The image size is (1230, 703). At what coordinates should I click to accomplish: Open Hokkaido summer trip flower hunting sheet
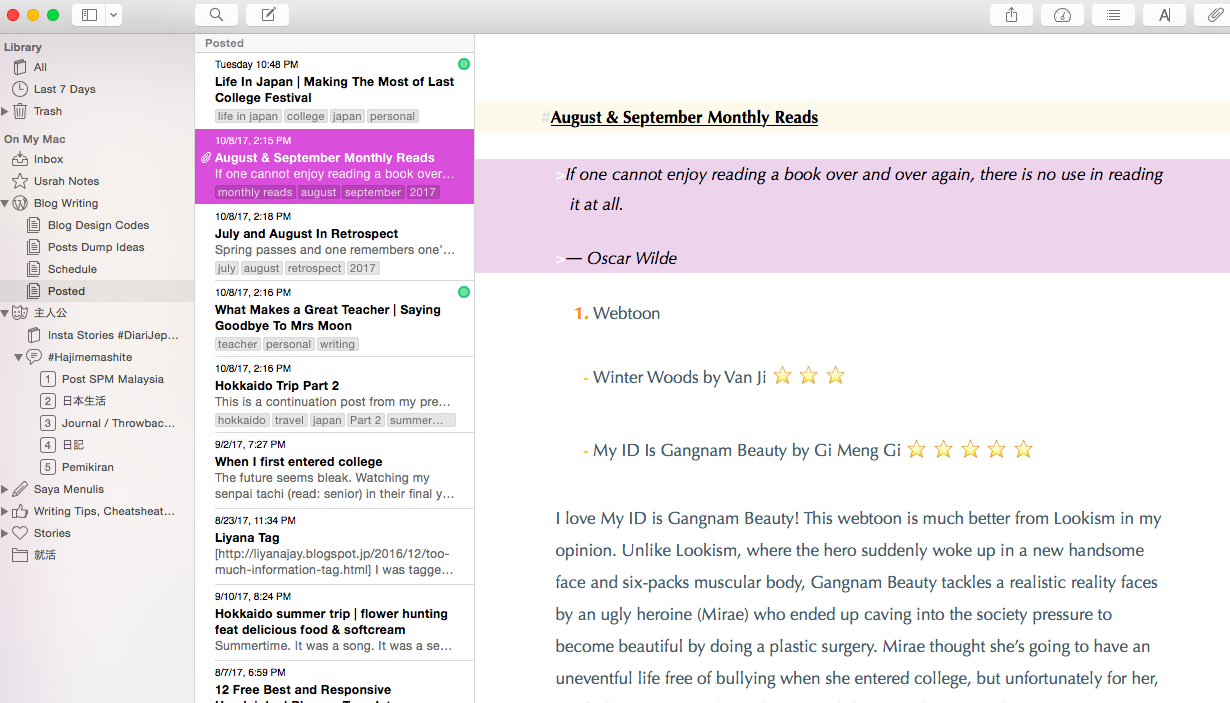(334, 623)
